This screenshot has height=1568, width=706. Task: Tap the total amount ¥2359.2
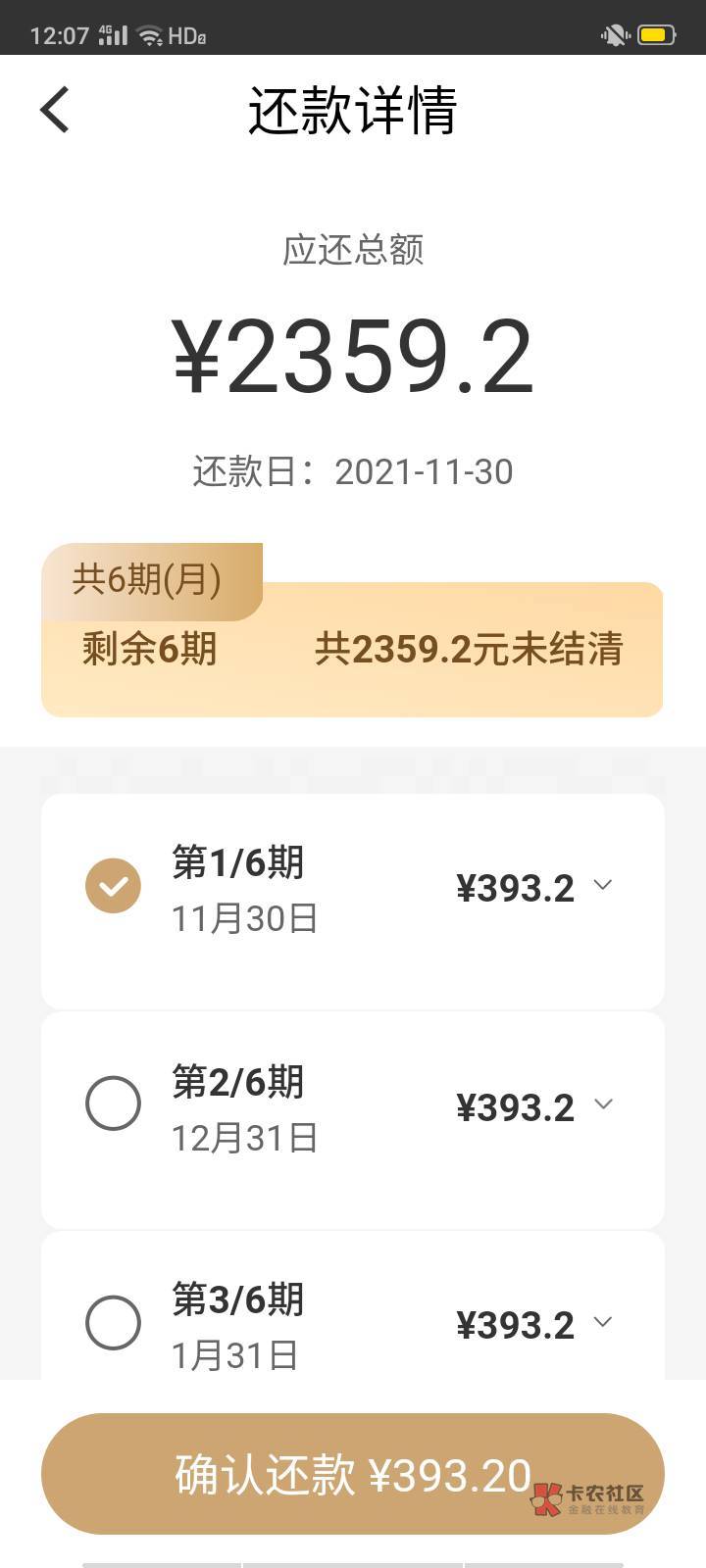[x=353, y=357]
